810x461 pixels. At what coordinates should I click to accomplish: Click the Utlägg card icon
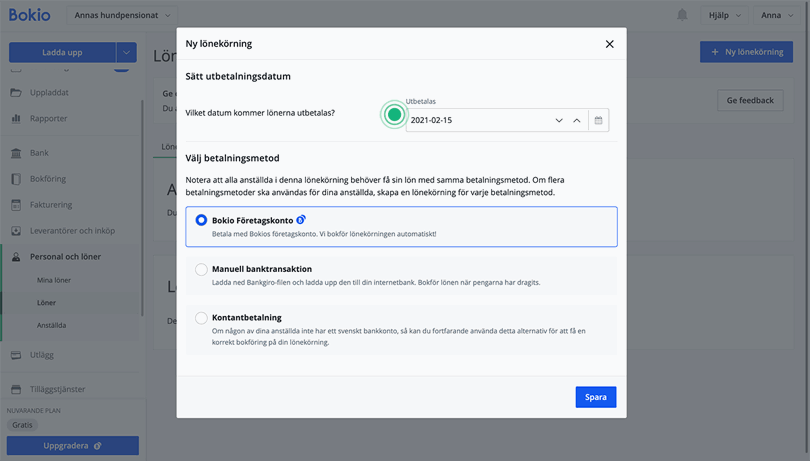point(16,355)
